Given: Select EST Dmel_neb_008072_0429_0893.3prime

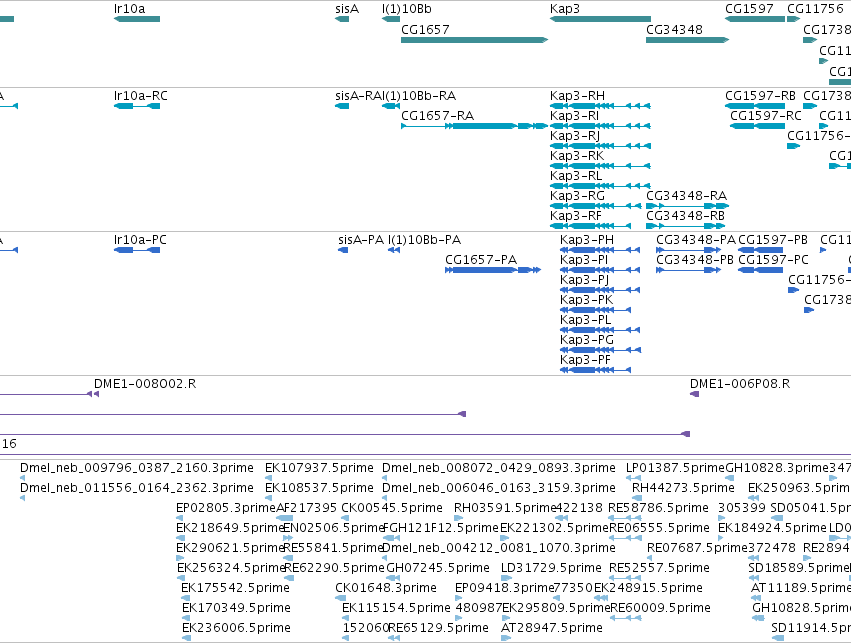Looking at the screenshot, I should (385, 478).
